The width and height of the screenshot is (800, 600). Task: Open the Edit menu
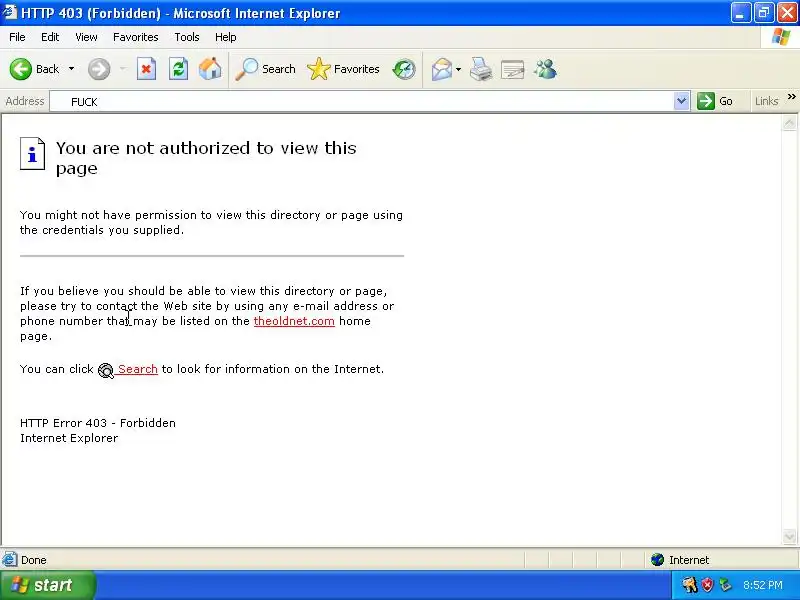click(x=50, y=37)
